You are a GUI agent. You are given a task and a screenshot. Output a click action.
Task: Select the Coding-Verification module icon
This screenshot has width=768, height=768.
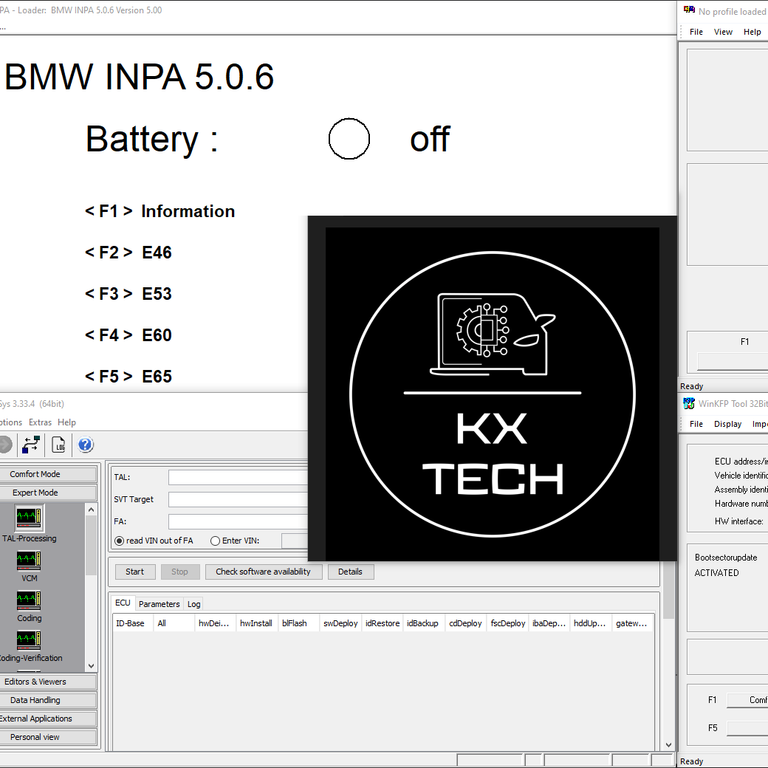[29, 640]
